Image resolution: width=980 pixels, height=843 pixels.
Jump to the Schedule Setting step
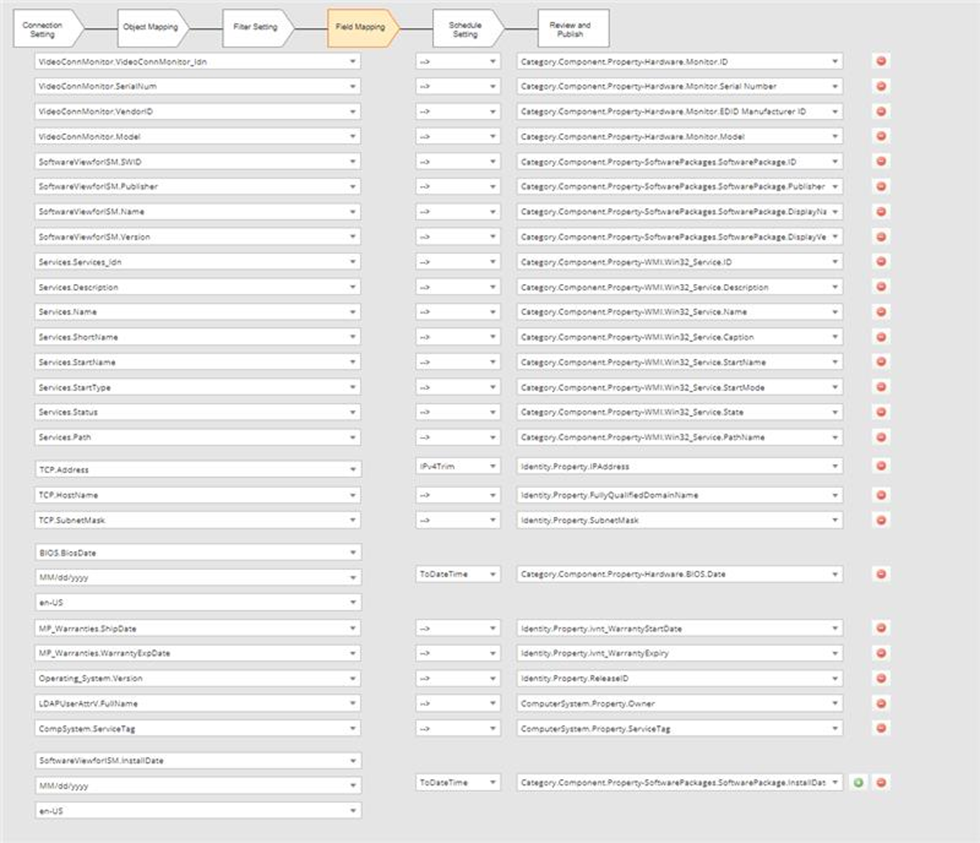pos(465,28)
